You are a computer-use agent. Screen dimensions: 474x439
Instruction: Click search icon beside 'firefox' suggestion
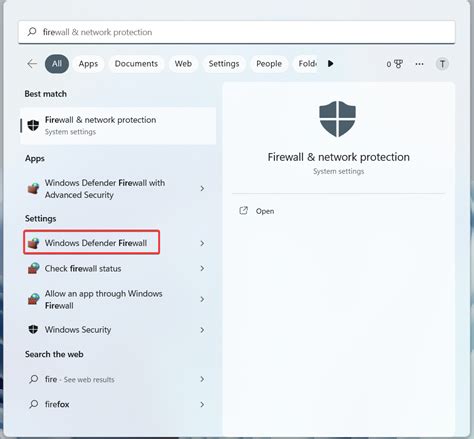34,404
